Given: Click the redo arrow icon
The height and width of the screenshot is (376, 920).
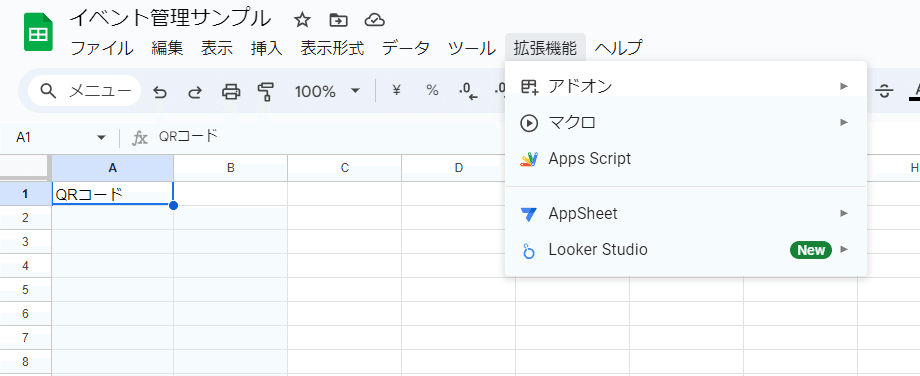Looking at the screenshot, I should (x=195, y=92).
